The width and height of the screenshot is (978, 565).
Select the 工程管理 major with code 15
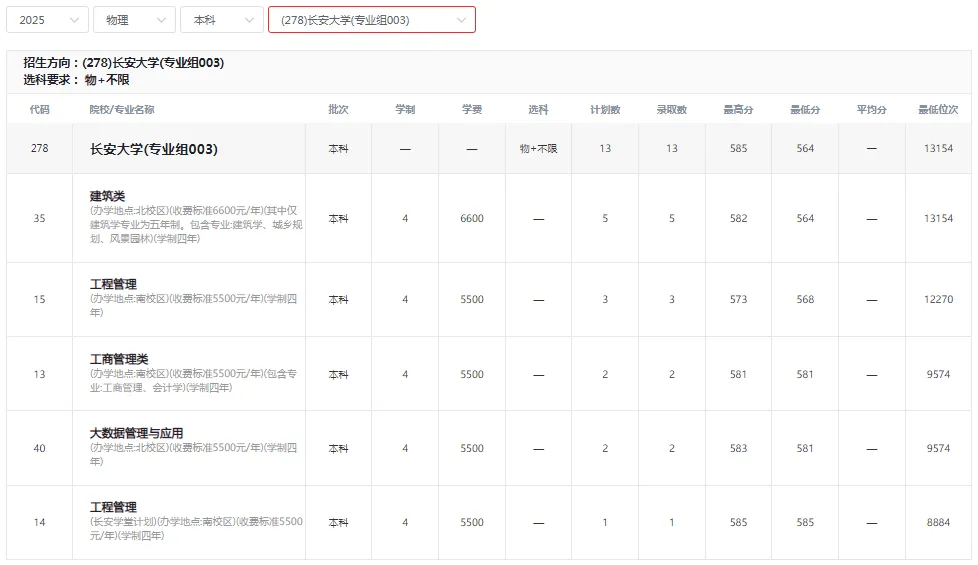click(x=113, y=284)
